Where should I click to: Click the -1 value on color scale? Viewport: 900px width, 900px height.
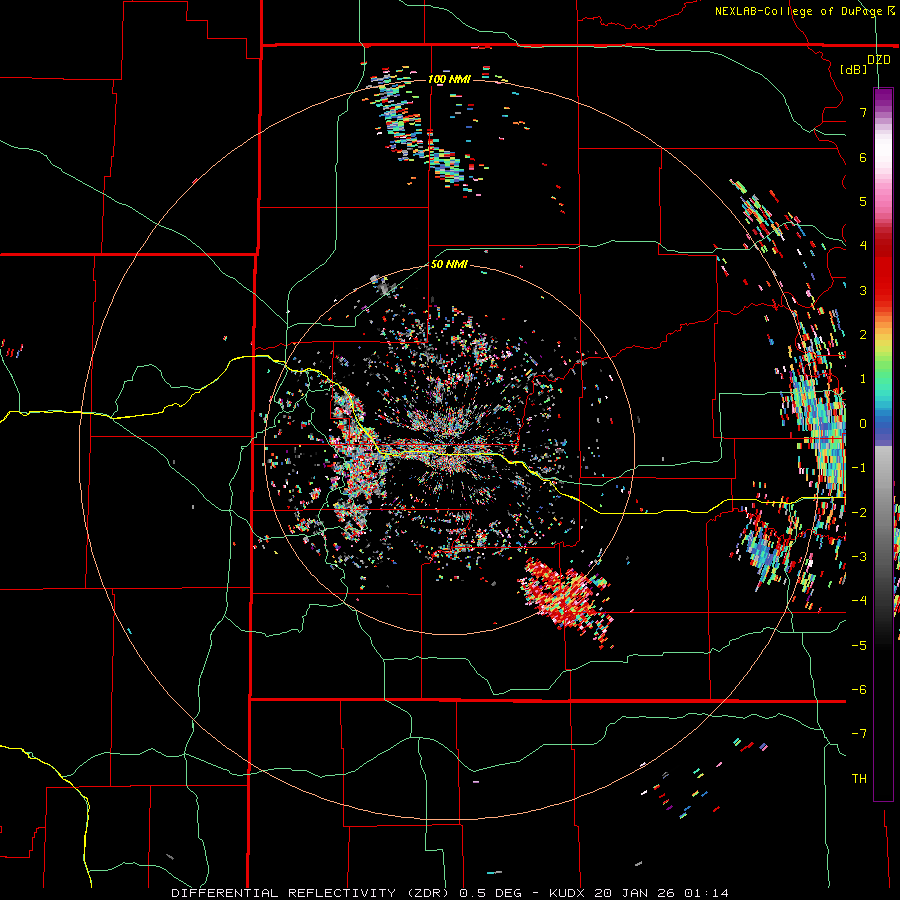click(x=859, y=468)
